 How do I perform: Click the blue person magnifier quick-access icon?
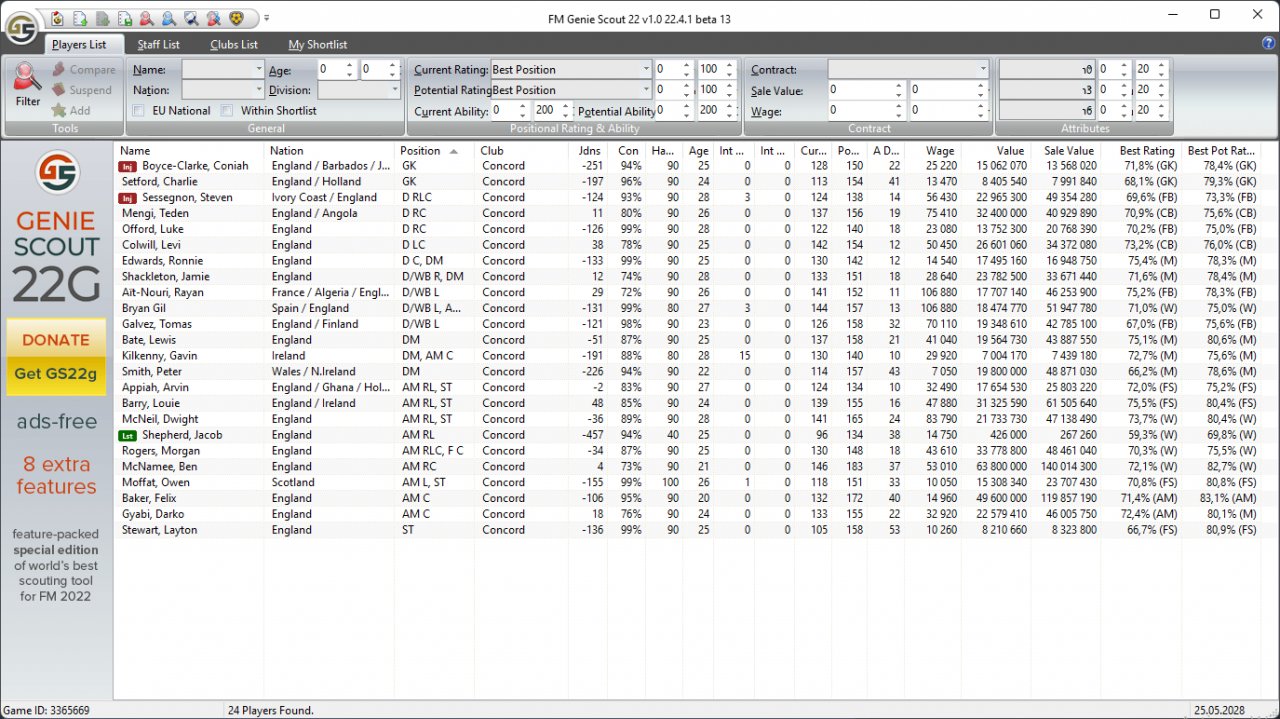pyautogui.click(x=168, y=18)
